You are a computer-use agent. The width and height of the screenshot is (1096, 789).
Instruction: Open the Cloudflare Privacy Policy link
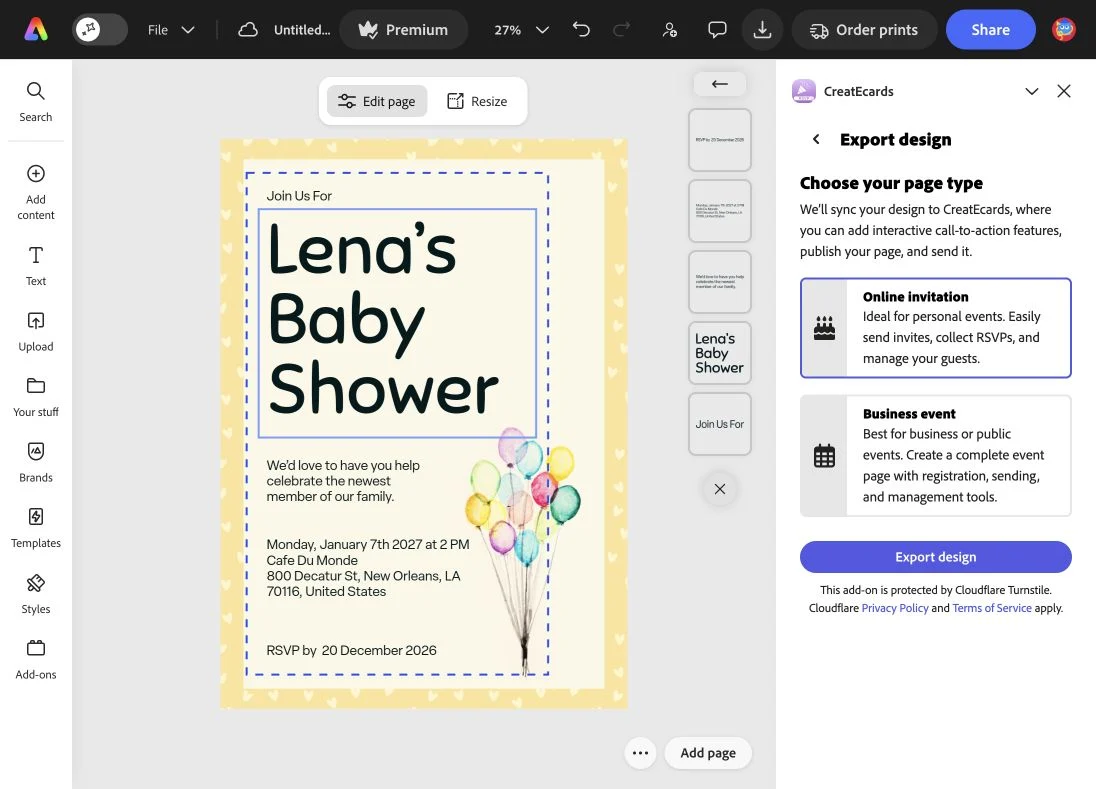(895, 608)
